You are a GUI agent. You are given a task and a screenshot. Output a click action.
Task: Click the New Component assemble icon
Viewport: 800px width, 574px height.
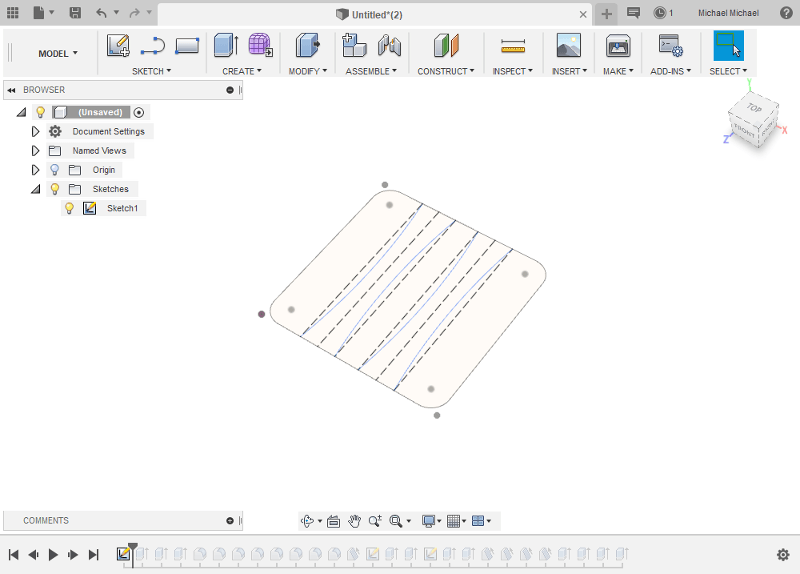pos(354,45)
